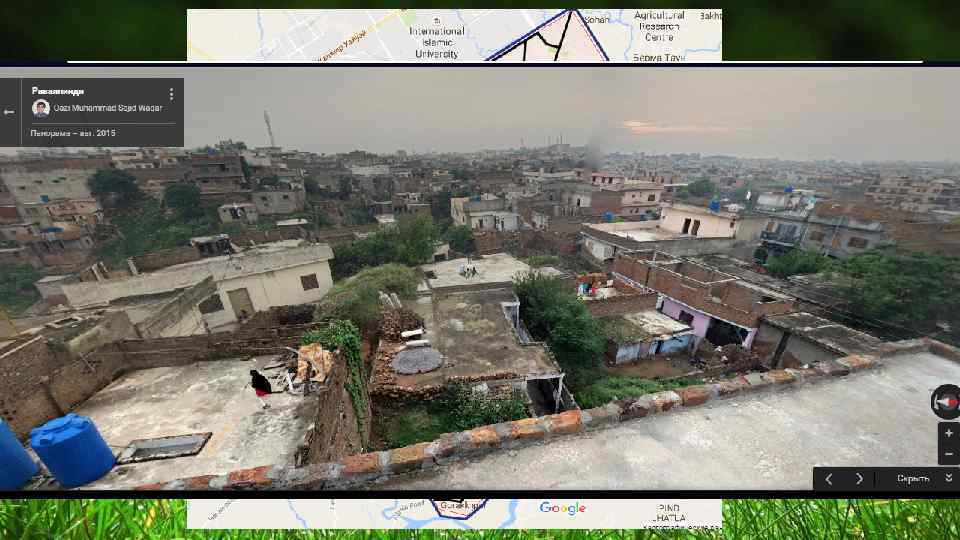Image resolution: width=960 pixels, height=540 pixels.
Task: Show the next panorama image
Action: (859, 479)
